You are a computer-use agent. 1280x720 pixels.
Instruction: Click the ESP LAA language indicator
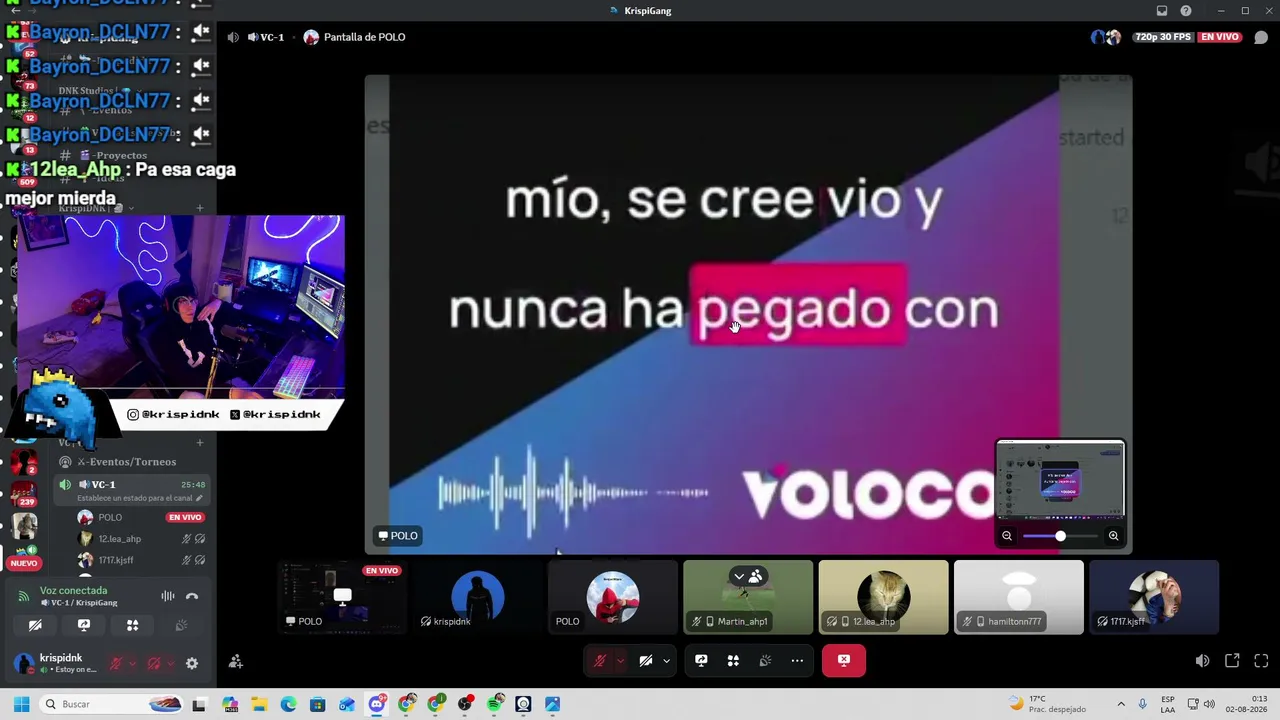1168,704
